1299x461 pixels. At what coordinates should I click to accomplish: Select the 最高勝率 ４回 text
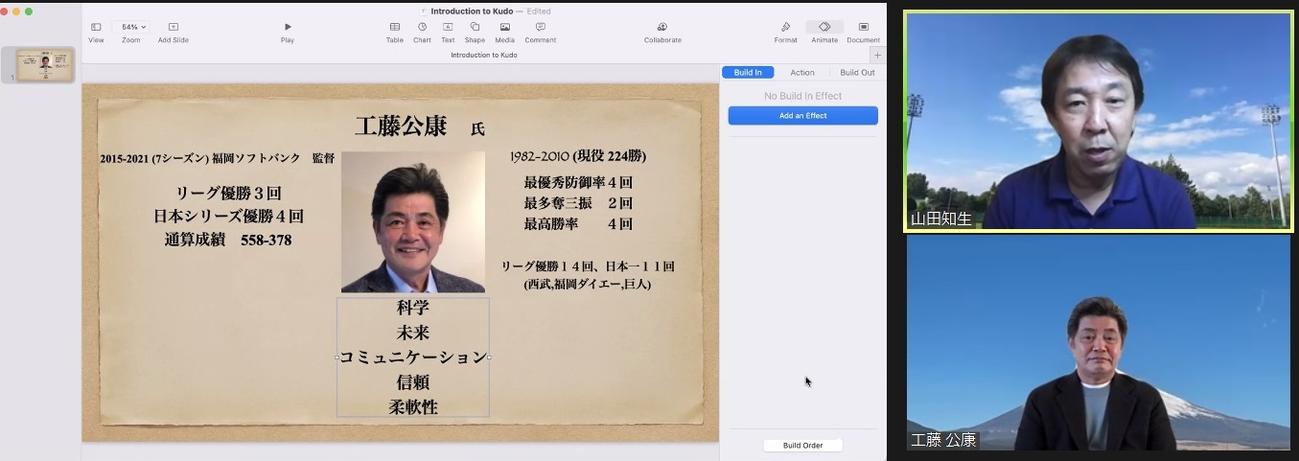(x=578, y=224)
